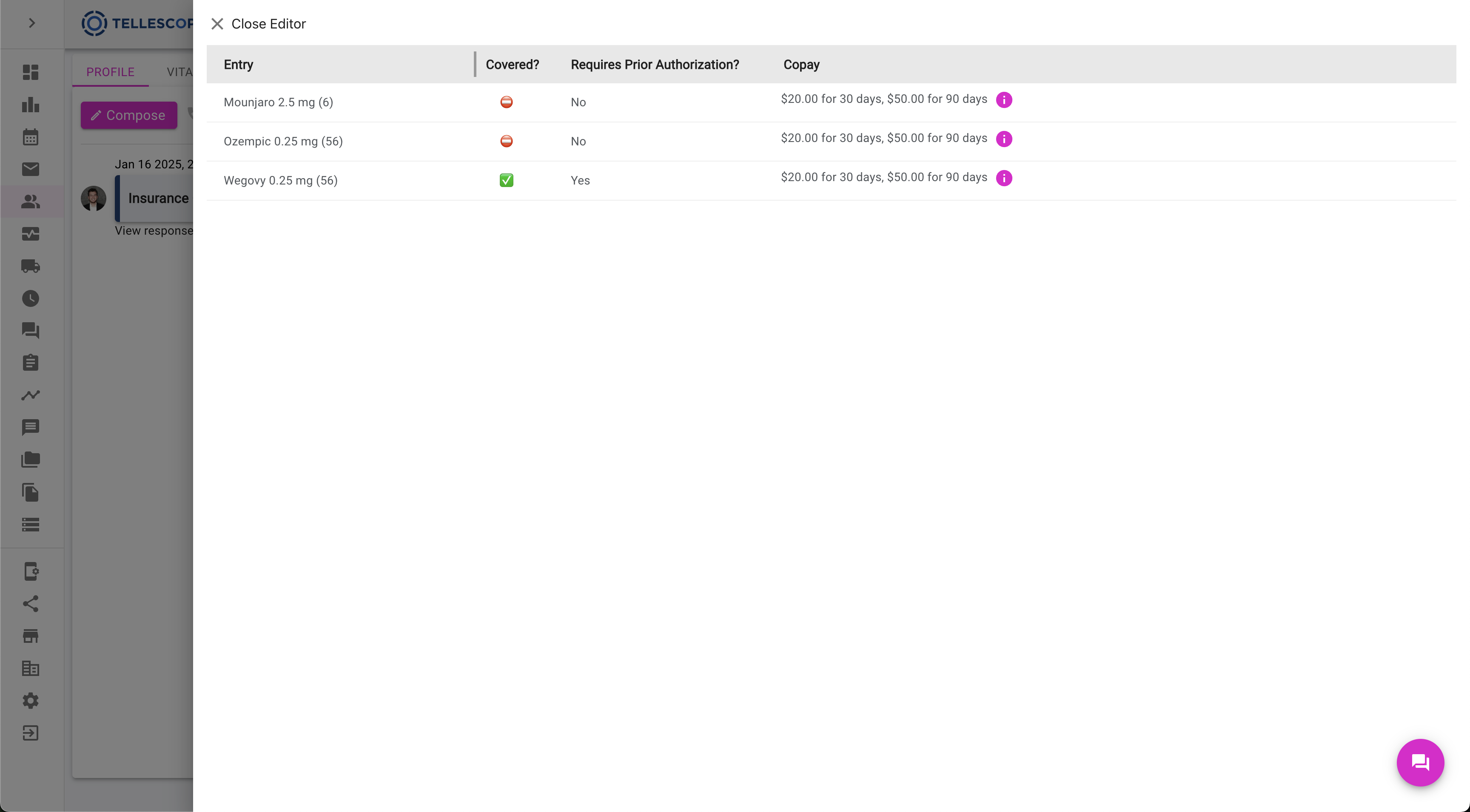Screen dimensions: 1470x812
Task: Open the clipboard forms sidebar icon
Action: point(31,363)
